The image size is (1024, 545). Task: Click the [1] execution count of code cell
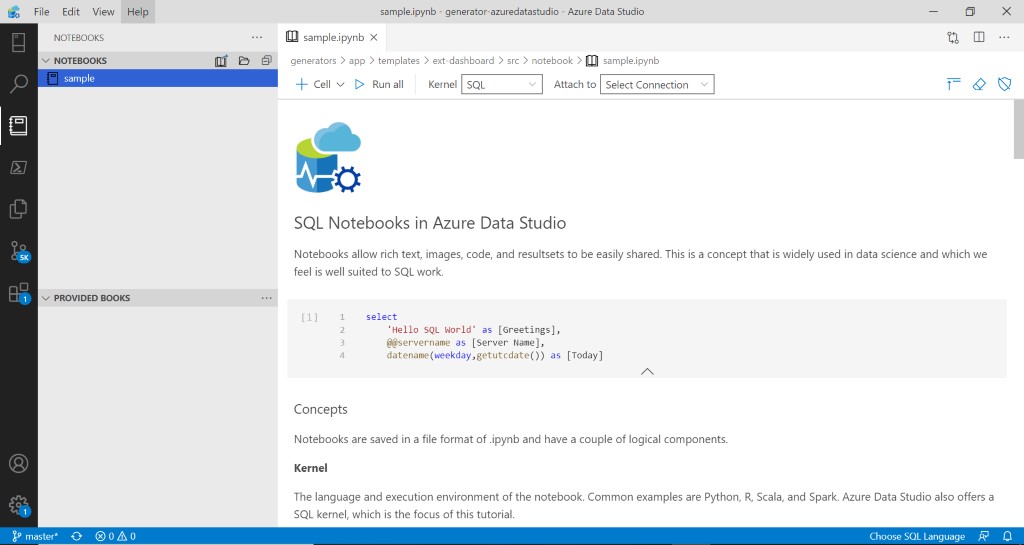pos(309,317)
